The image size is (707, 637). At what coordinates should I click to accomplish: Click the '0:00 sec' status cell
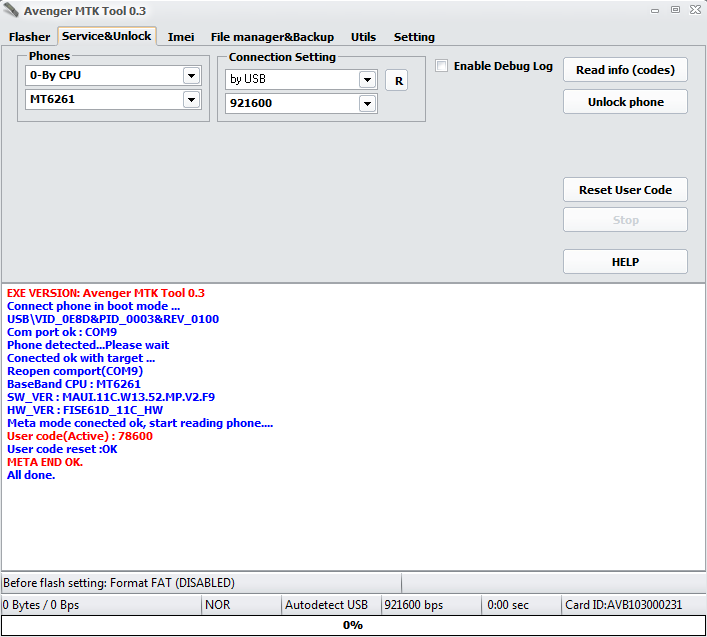(521, 605)
